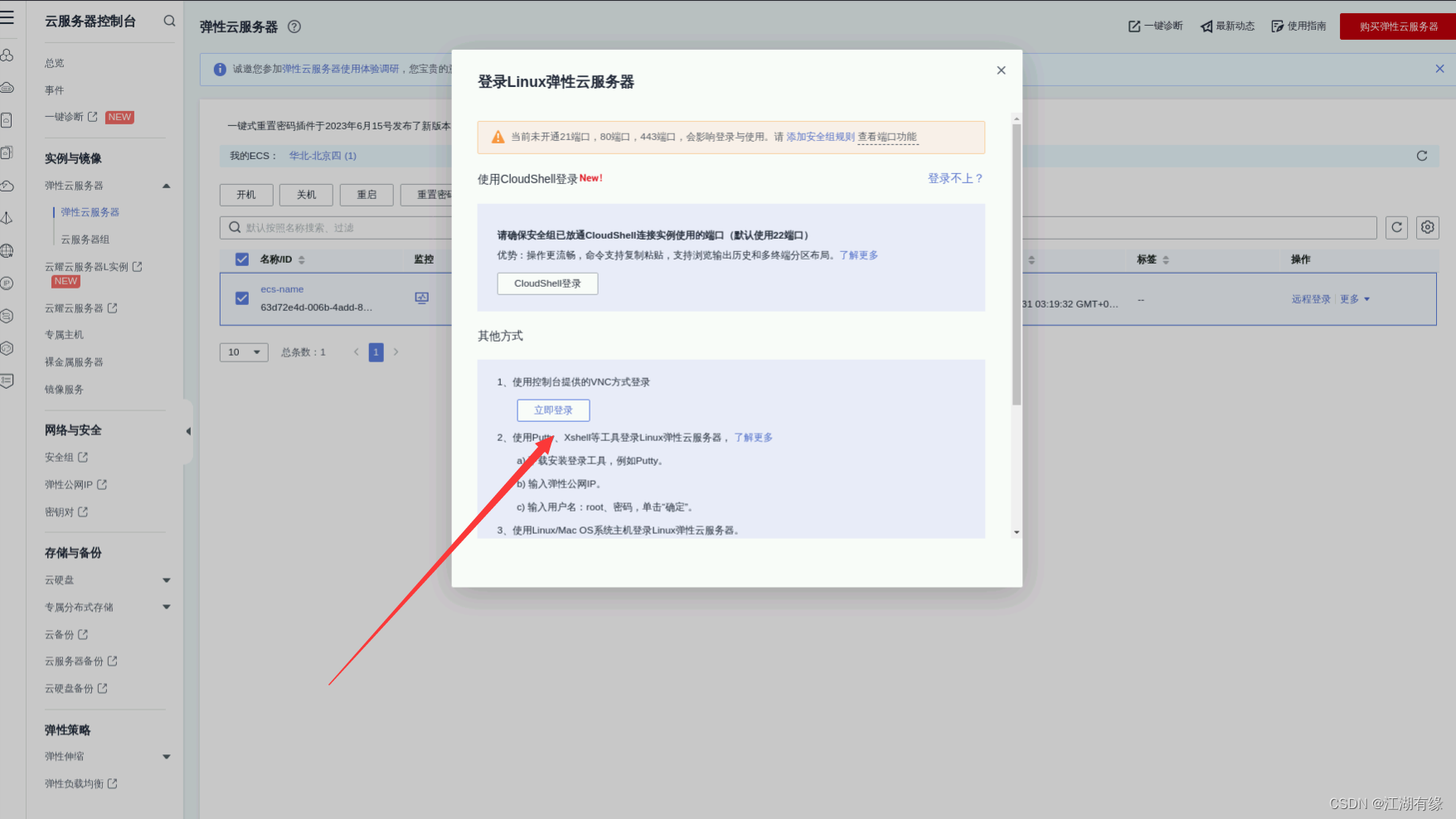Open 总览 in the sidebar
This screenshot has width=1456, height=819.
55,63
